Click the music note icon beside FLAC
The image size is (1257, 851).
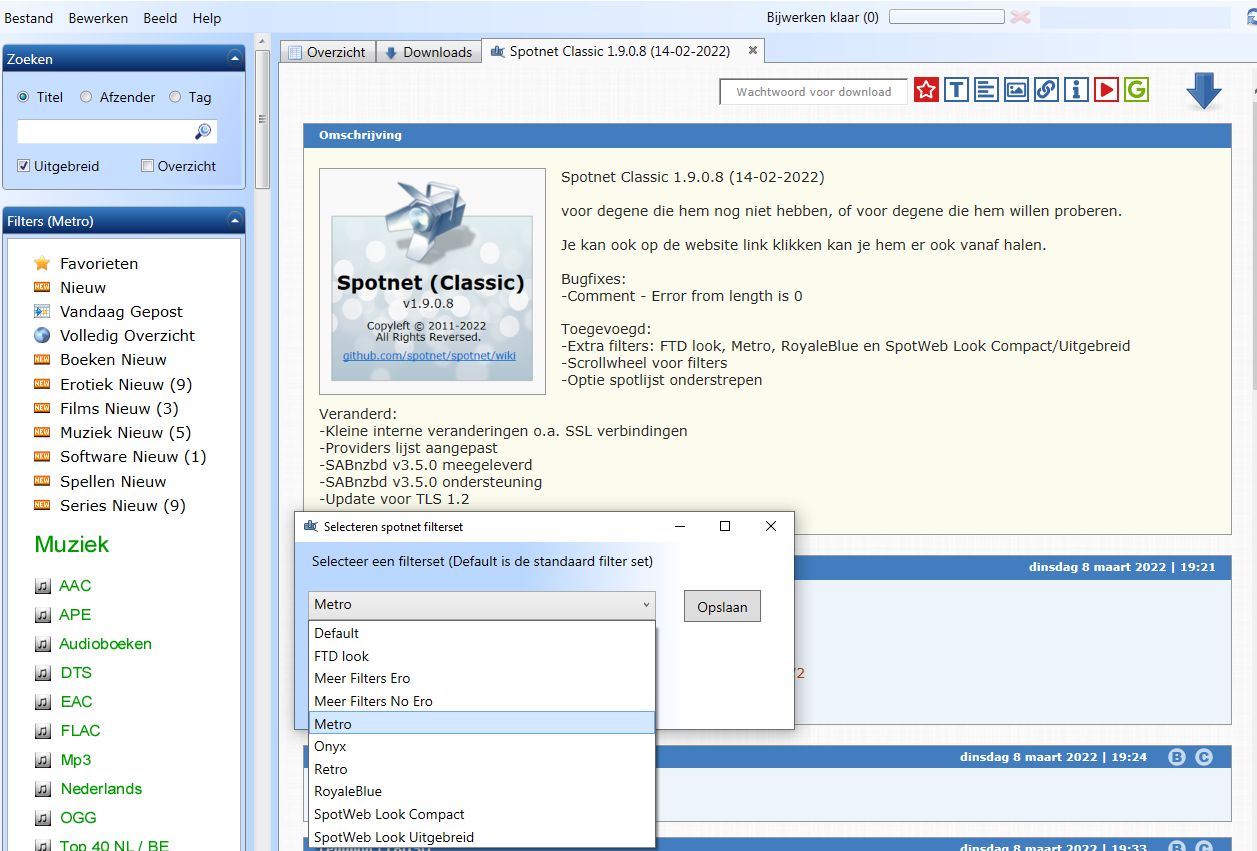tap(42, 731)
